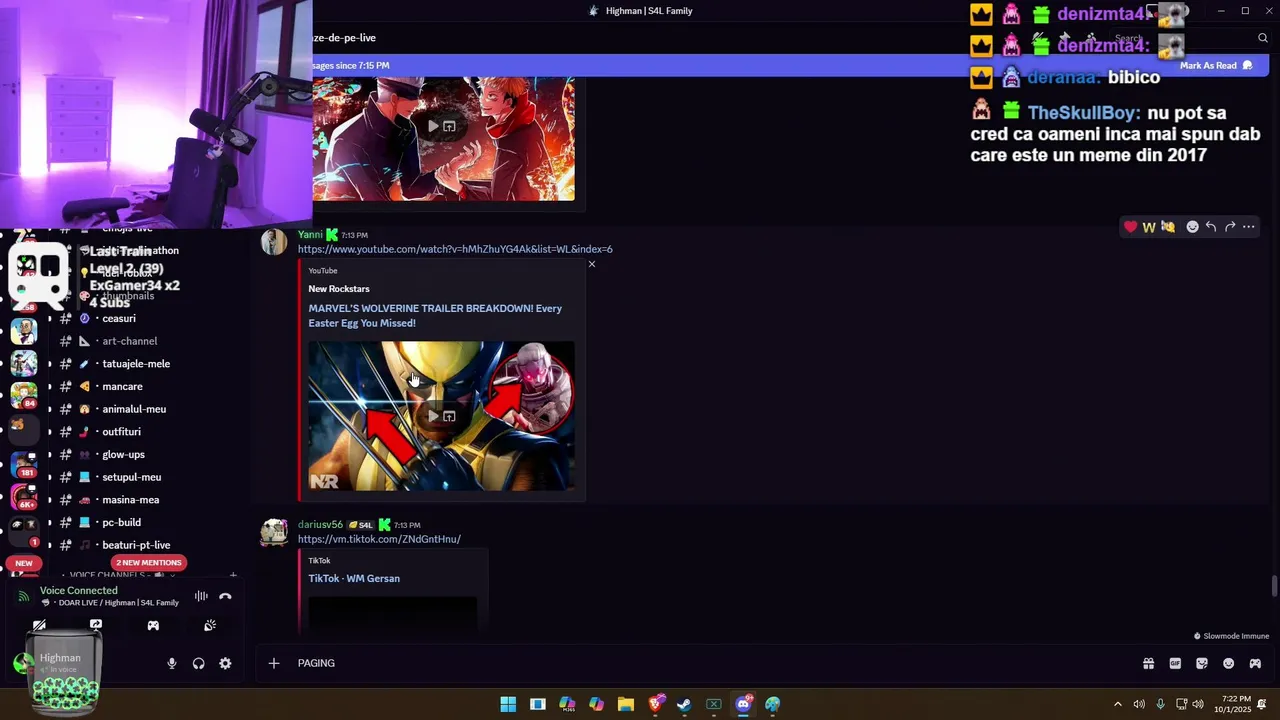Open File Explorer from taskbar

click(x=626, y=704)
